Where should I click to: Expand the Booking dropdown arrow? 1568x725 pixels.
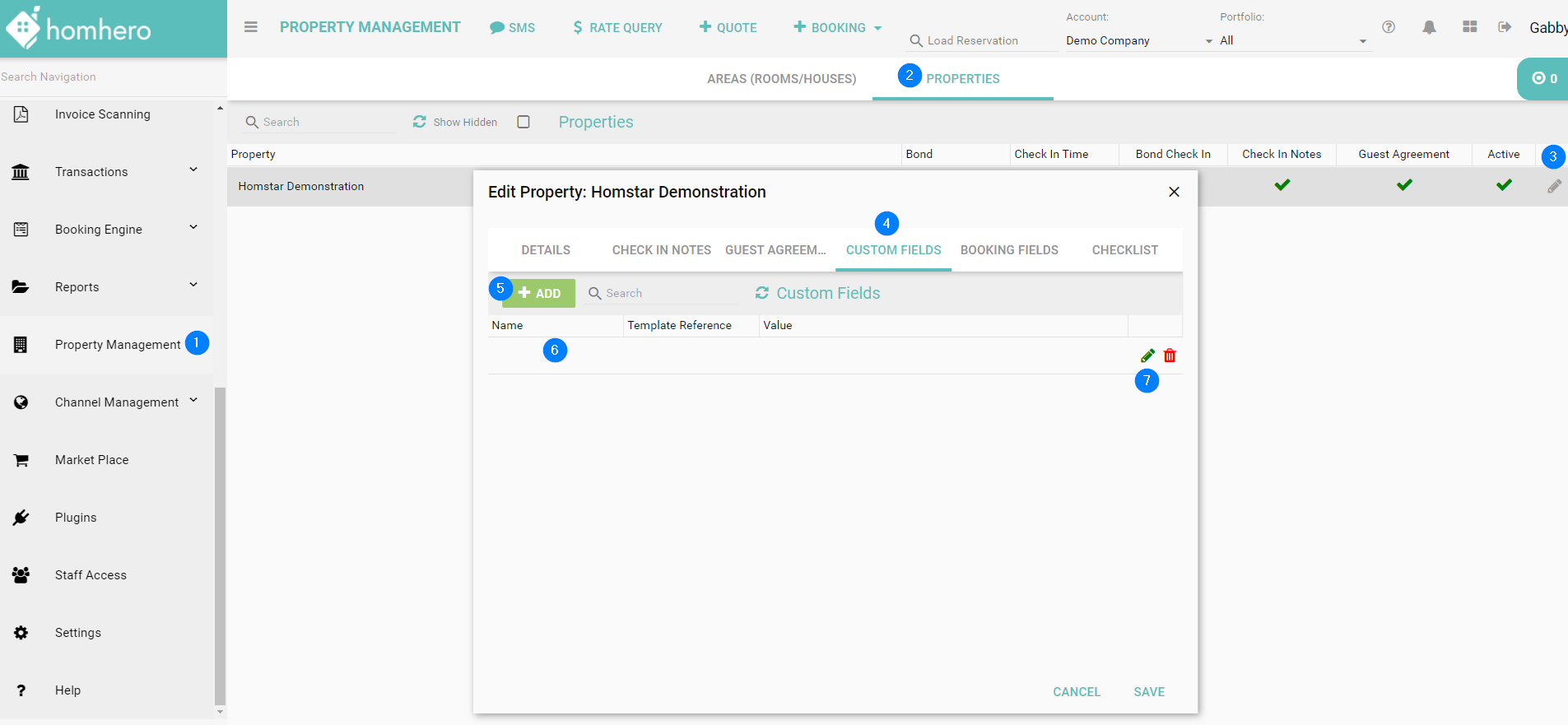click(x=878, y=28)
